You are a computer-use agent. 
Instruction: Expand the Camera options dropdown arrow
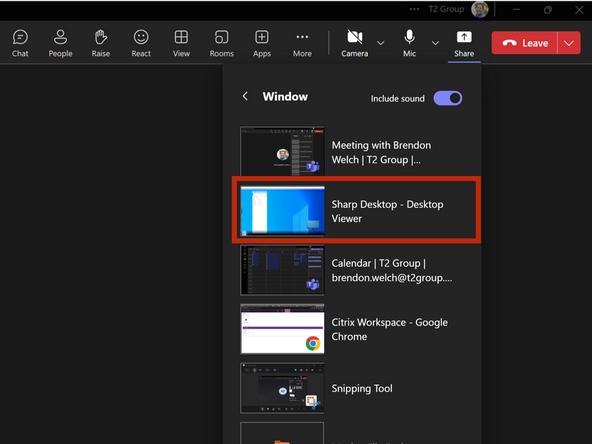(x=381, y=43)
